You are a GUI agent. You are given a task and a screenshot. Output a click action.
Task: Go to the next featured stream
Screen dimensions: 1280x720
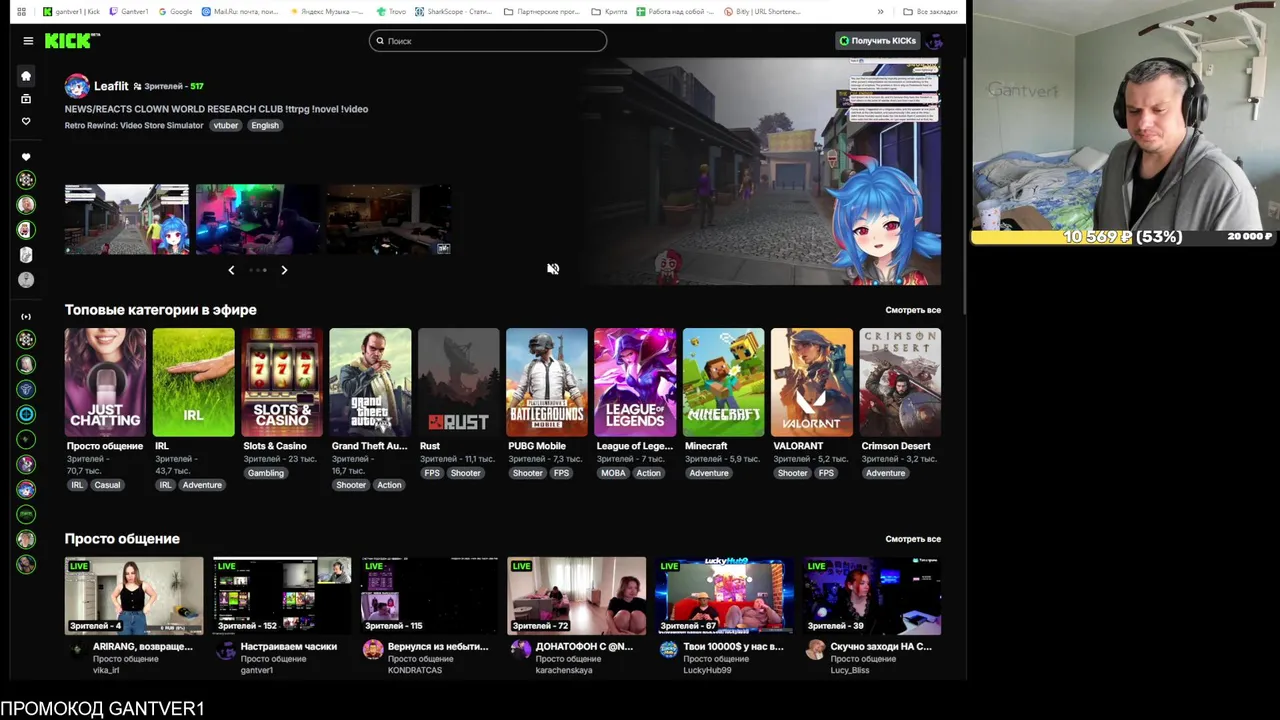coord(284,270)
